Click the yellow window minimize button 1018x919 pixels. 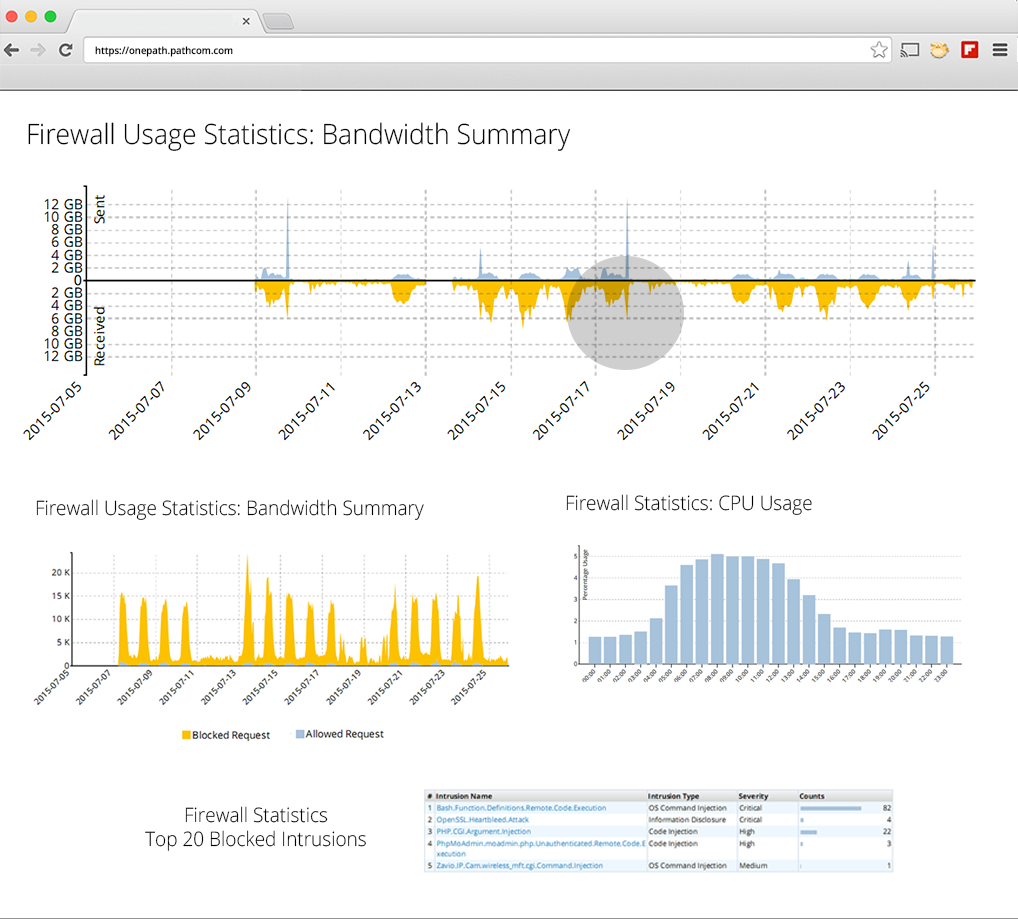(31, 16)
